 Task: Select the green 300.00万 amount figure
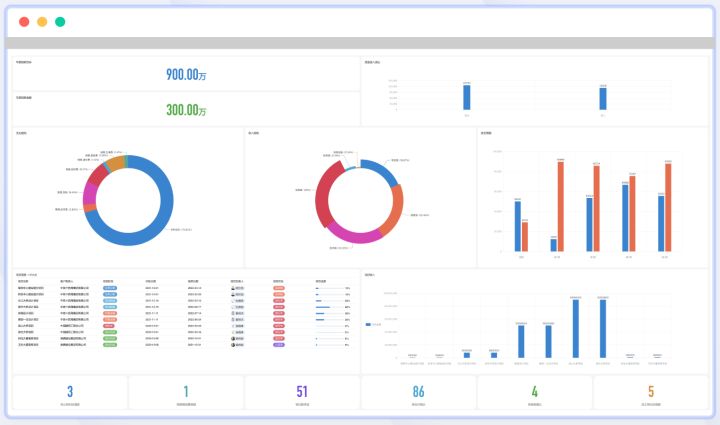(x=187, y=110)
